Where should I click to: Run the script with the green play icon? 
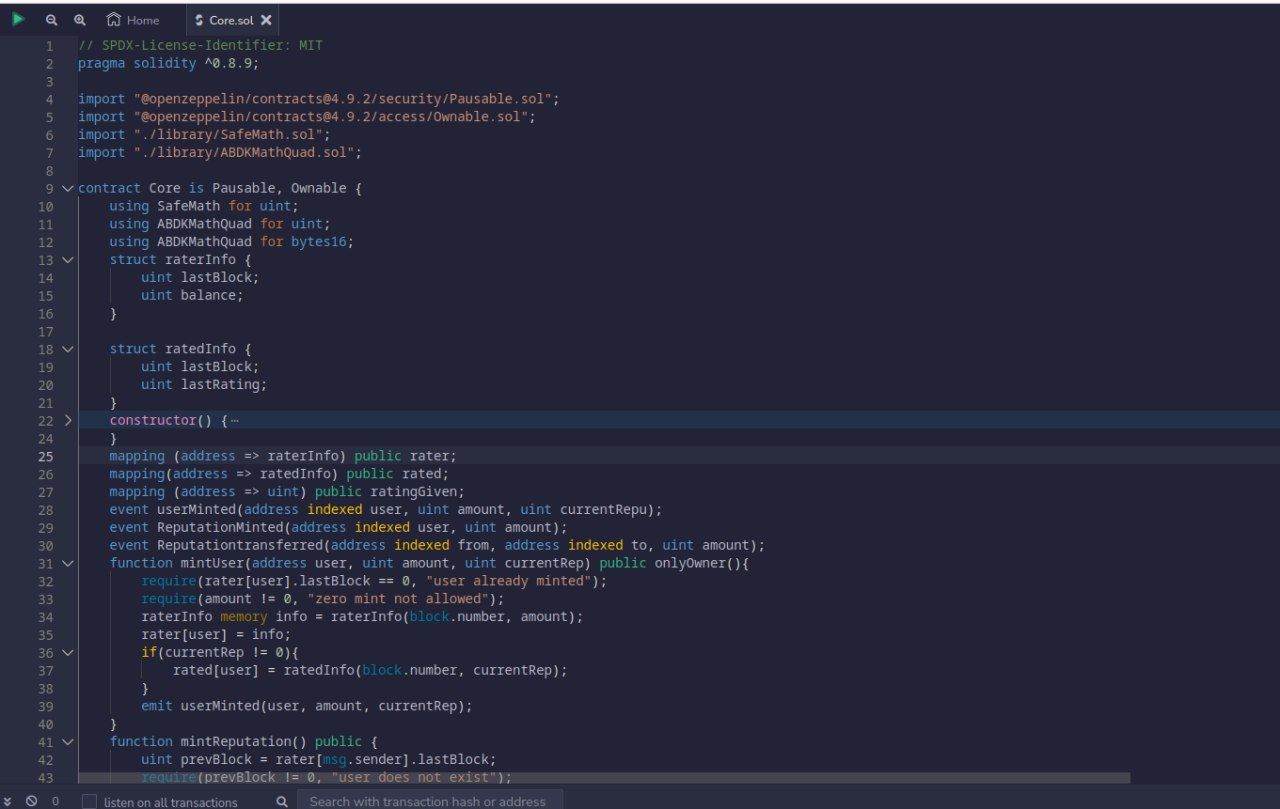pos(18,19)
